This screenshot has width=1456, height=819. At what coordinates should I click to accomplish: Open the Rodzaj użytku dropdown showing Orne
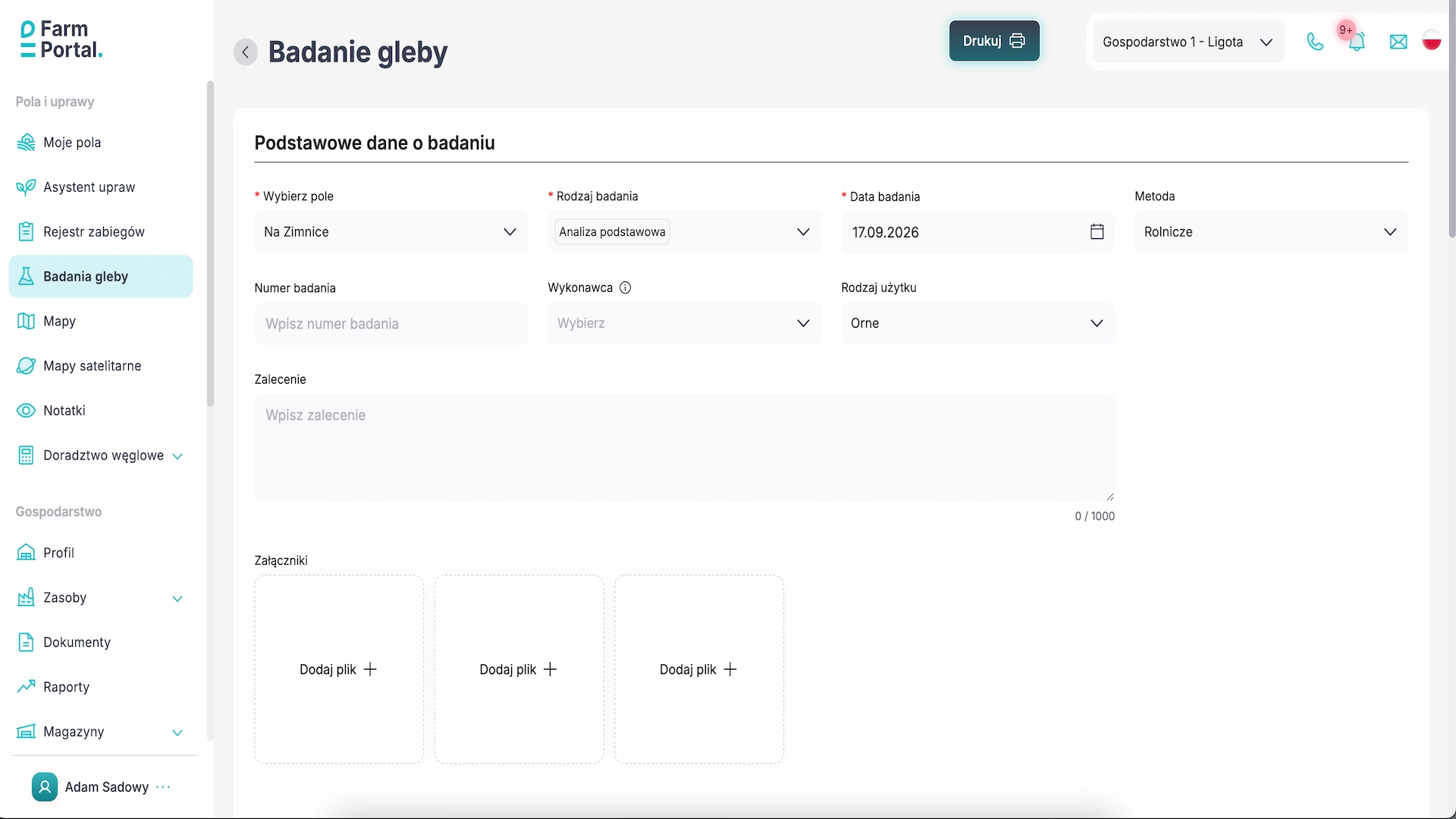pos(977,323)
